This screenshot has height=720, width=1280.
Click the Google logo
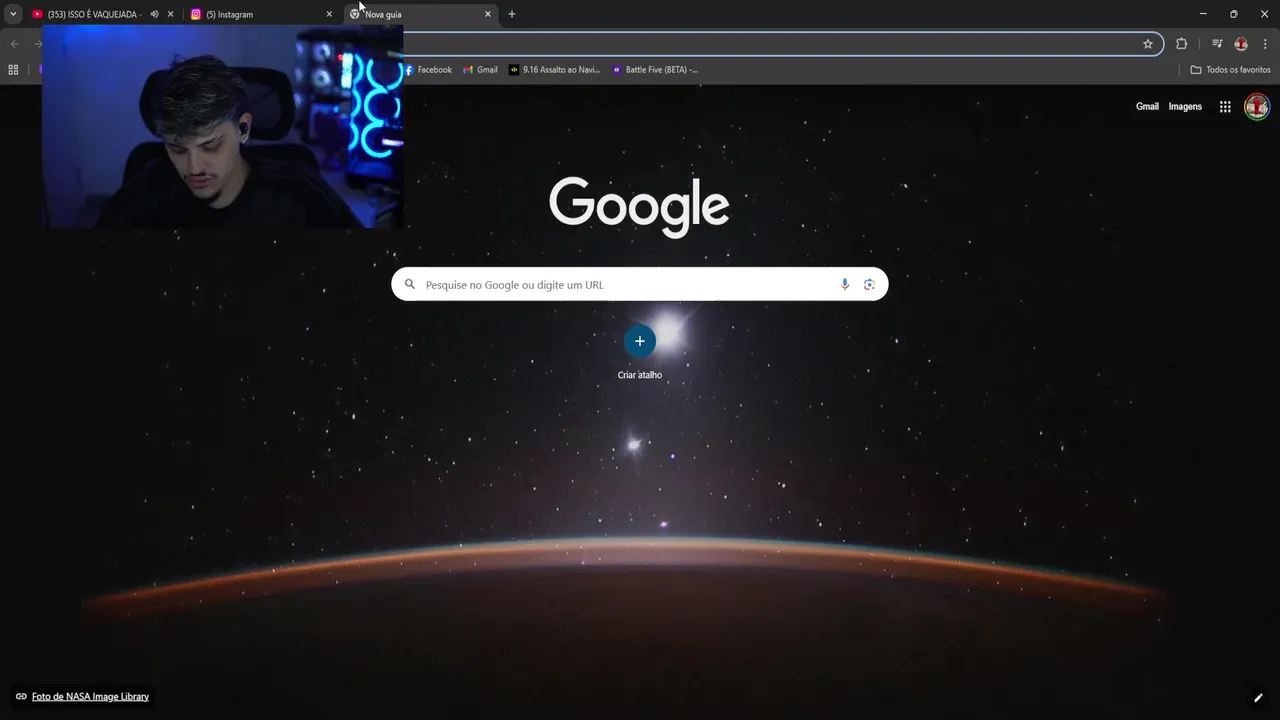point(639,207)
